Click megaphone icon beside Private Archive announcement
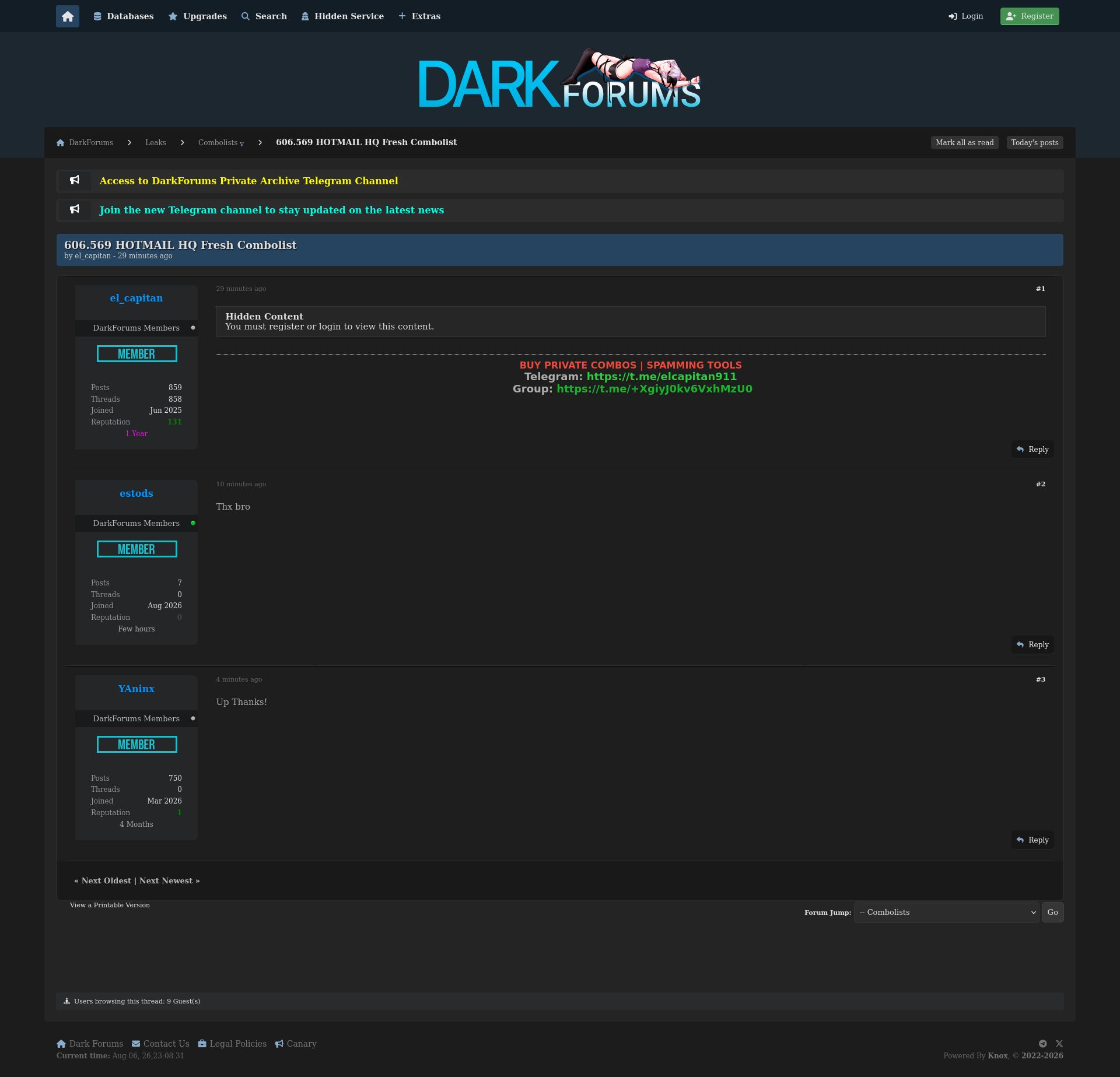 (x=75, y=180)
